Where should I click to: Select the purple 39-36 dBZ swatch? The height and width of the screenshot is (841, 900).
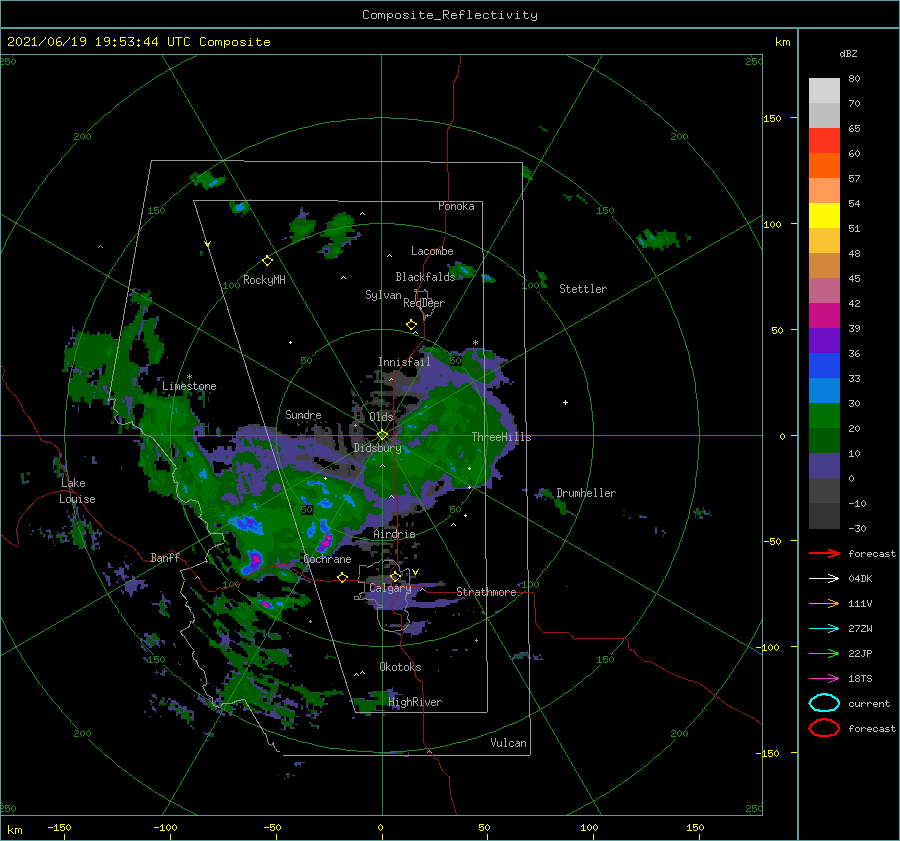(824, 341)
